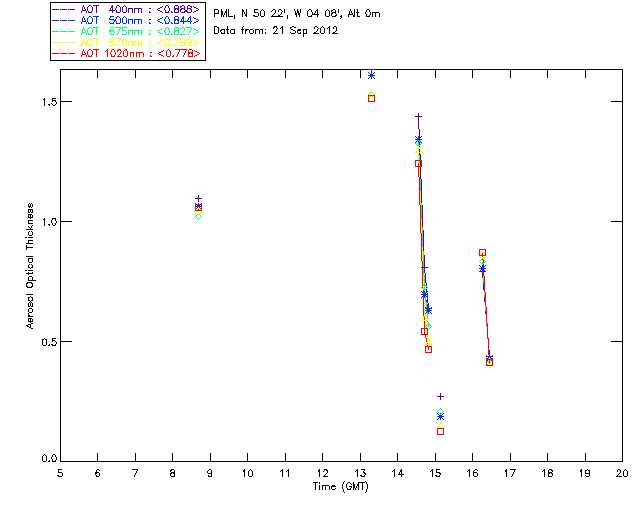Click the blue asterisk marker at top near 13.3

[x=371, y=75]
